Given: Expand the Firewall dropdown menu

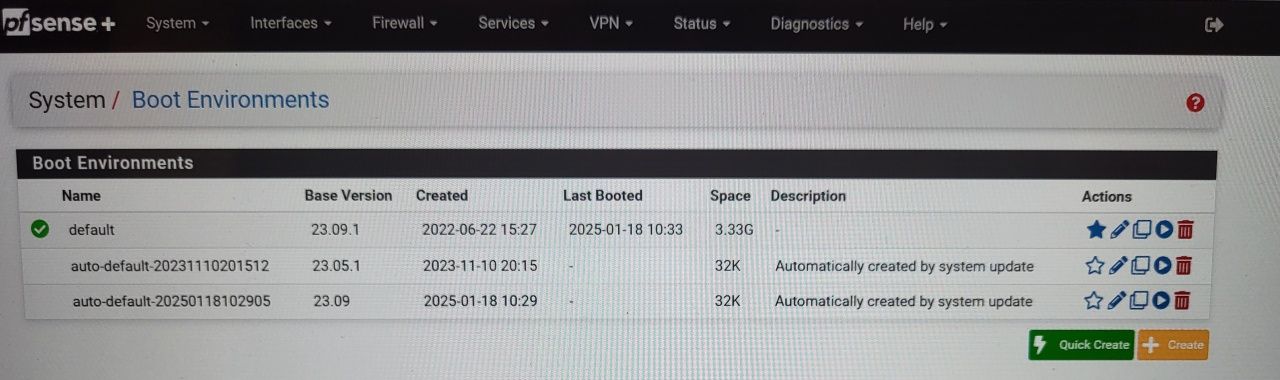Looking at the screenshot, I should (x=405, y=23).
